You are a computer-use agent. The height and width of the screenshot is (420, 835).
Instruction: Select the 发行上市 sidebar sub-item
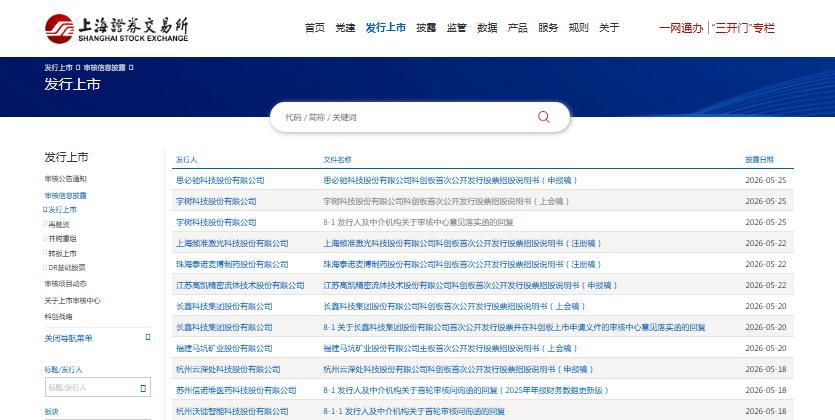click(62, 210)
